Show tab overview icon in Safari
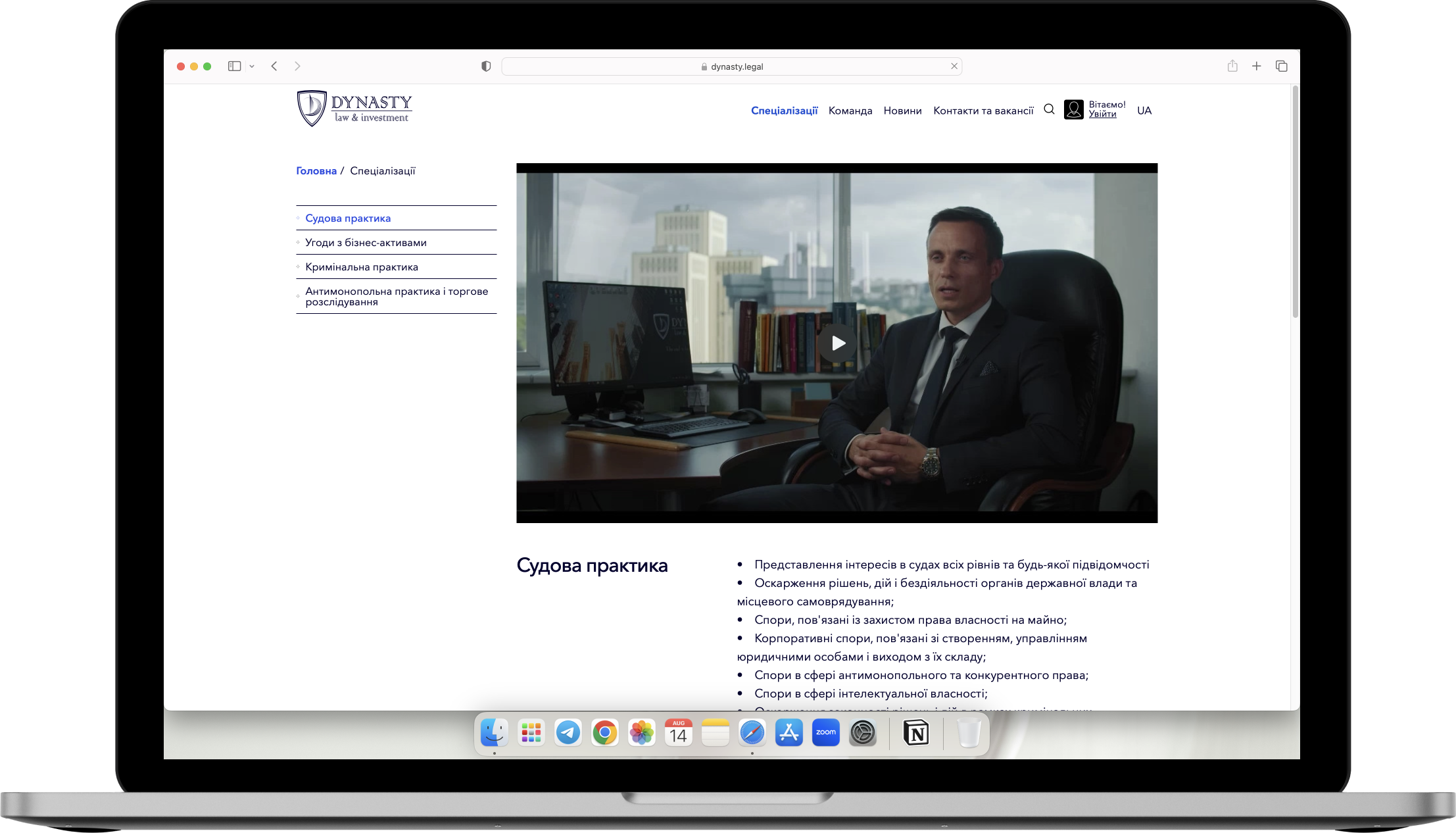This screenshot has height=833, width=1456. 1281,66
